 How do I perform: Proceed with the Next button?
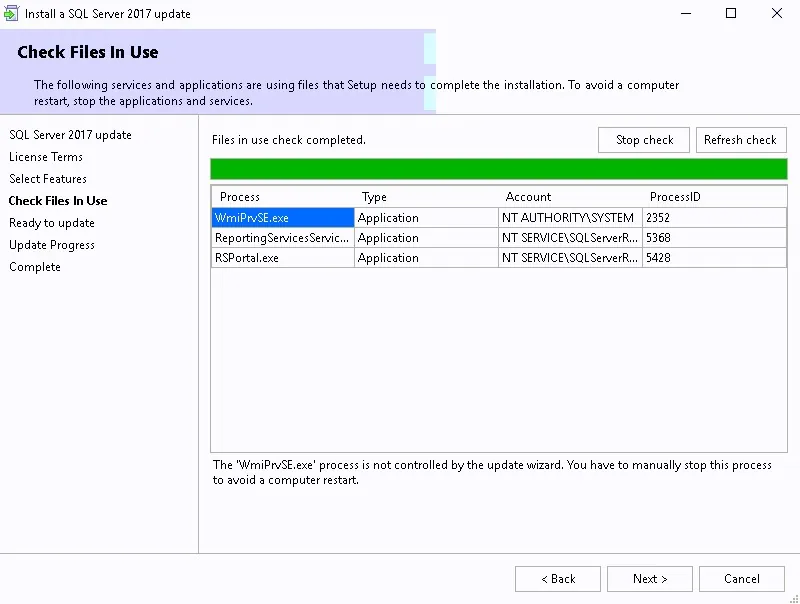click(649, 579)
